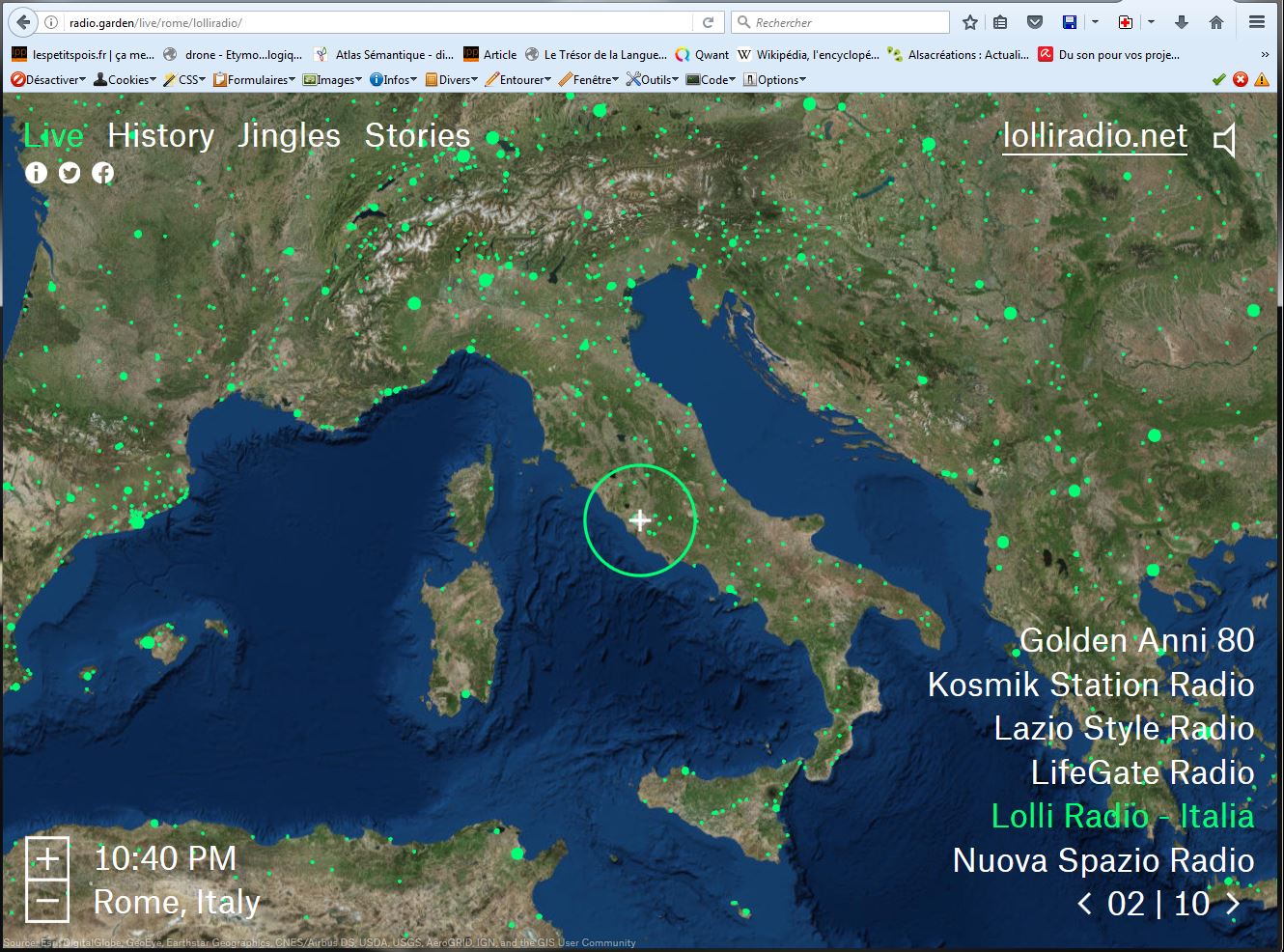
Task: Switch to the History tab
Action: click(x=160, y=136)
